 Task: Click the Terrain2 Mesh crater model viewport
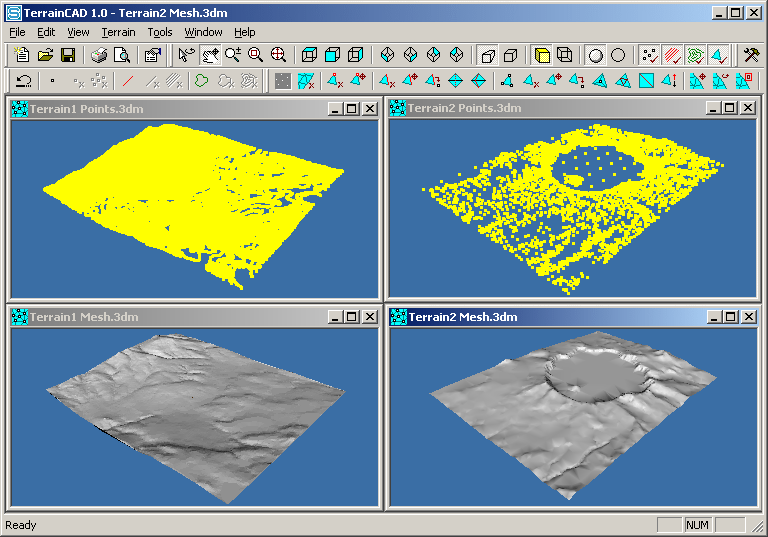[573, 417]
